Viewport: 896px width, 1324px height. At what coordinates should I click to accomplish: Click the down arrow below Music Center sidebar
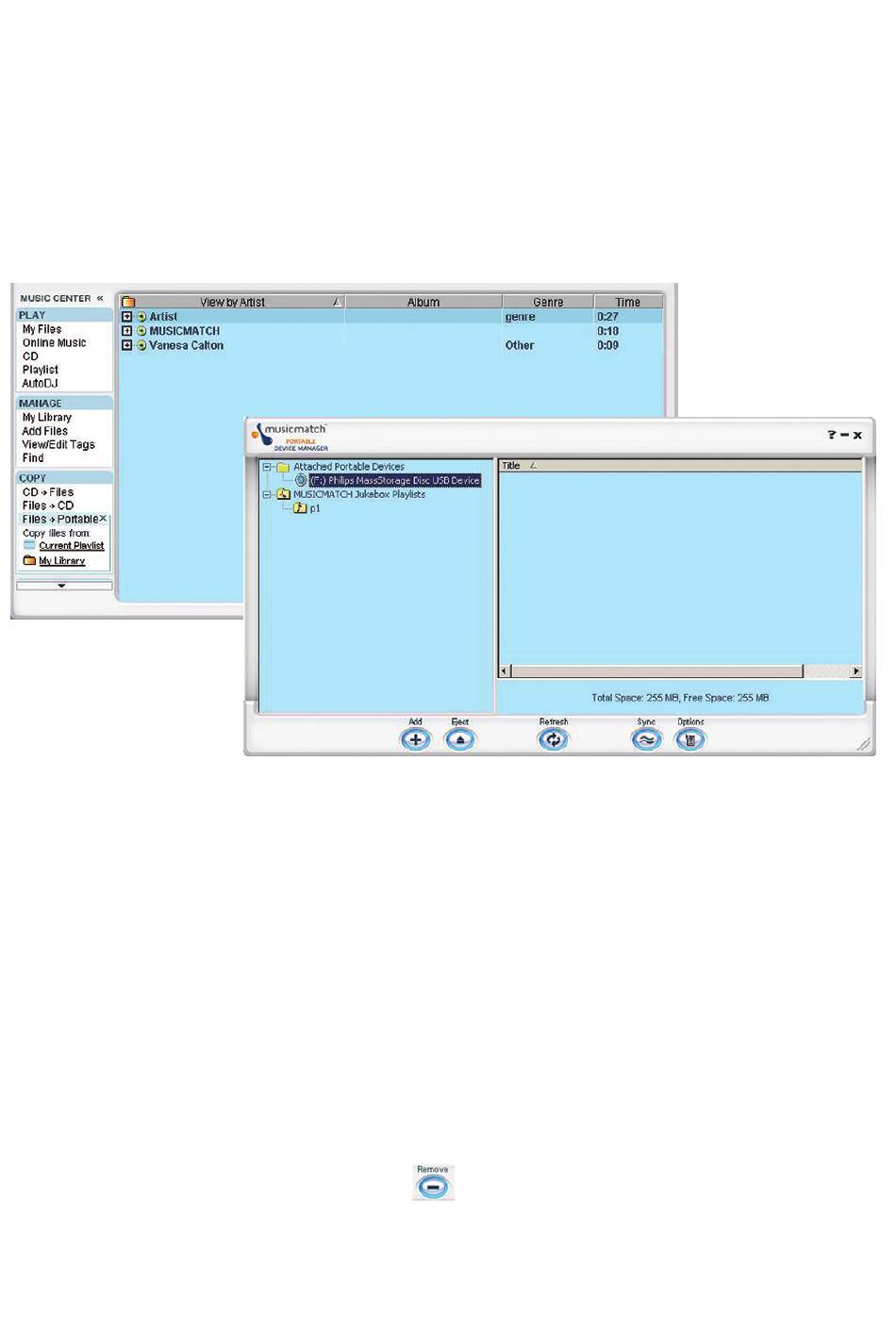(63, 586)
